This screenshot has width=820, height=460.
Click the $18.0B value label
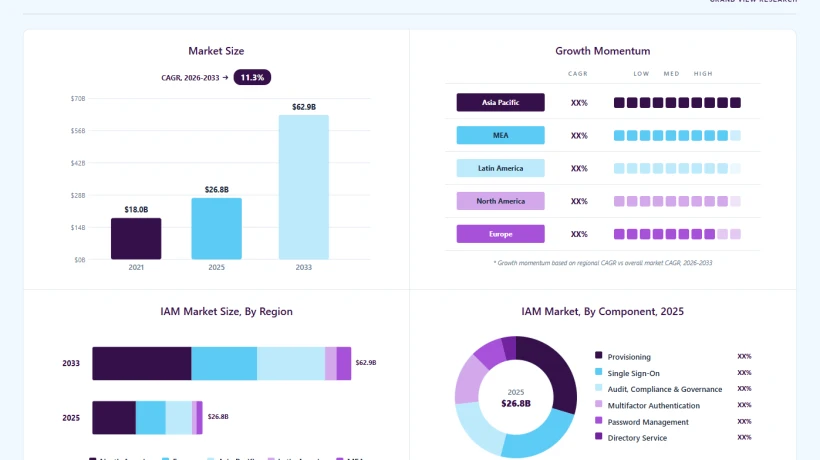(136, 210)
